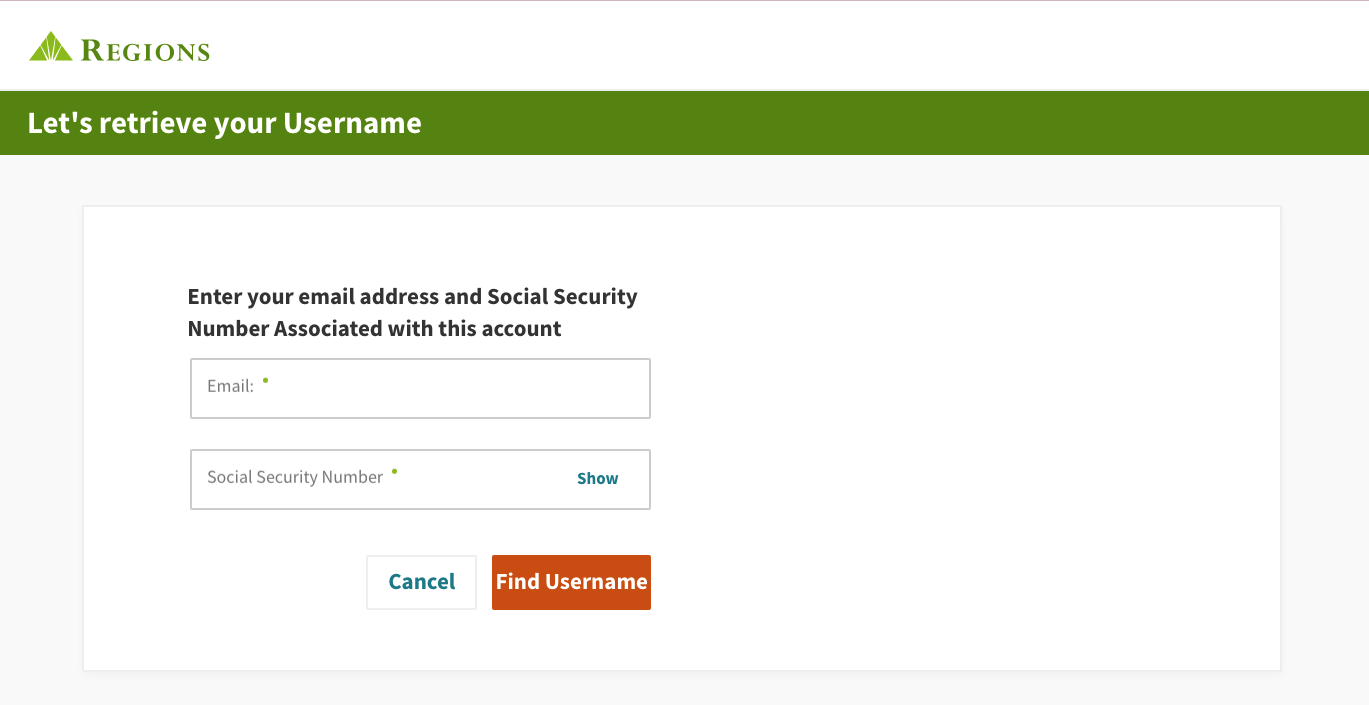Click the instruction text above the Email field

[412, 312]
